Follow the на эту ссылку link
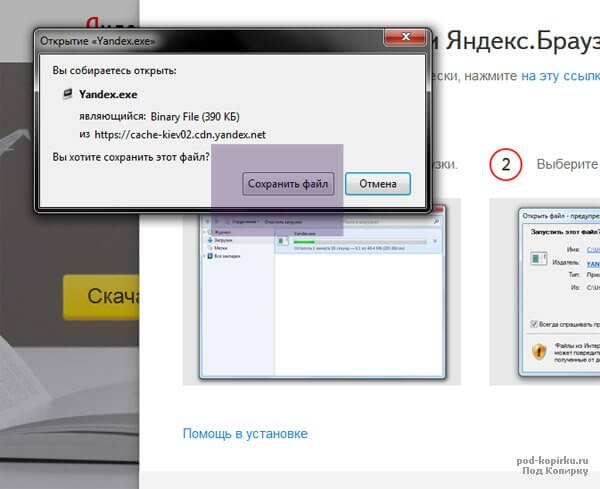This screenshot has width=600, height=489. tap(561, 76)
